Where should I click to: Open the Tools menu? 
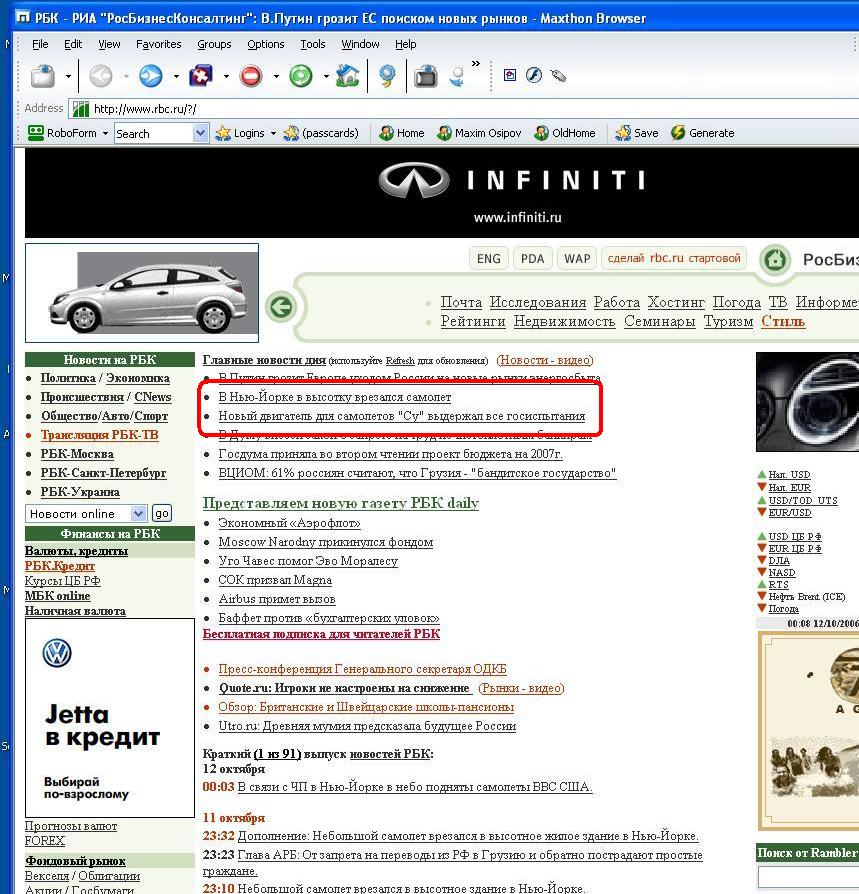click(x=313, y=44)
